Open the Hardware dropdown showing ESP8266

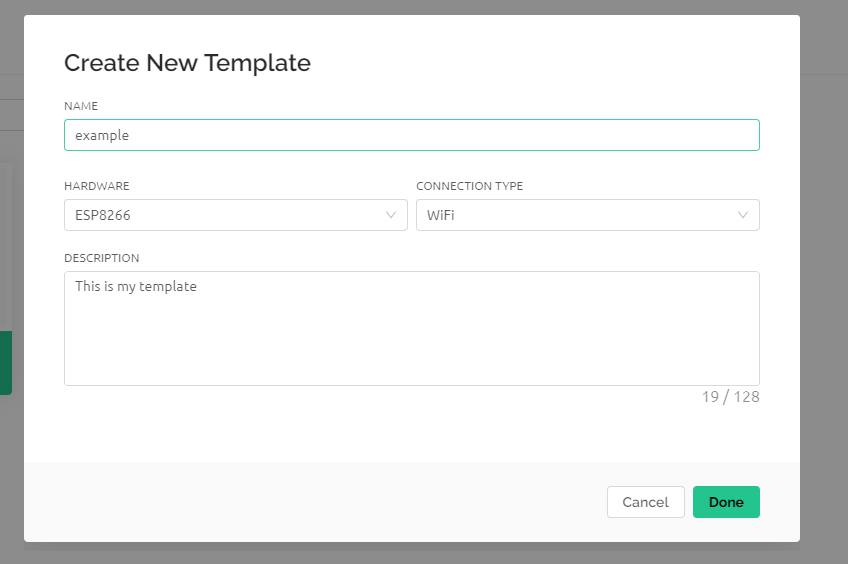(225, 215)
